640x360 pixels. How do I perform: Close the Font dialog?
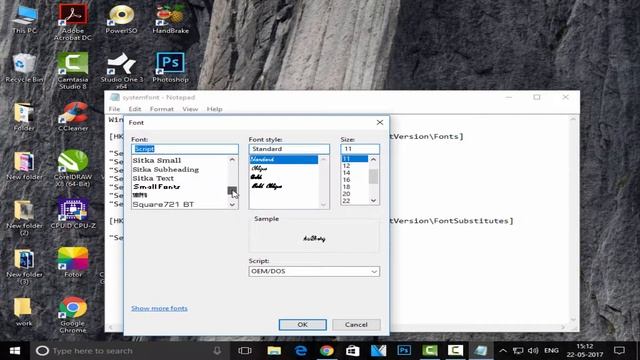point(380,122)
